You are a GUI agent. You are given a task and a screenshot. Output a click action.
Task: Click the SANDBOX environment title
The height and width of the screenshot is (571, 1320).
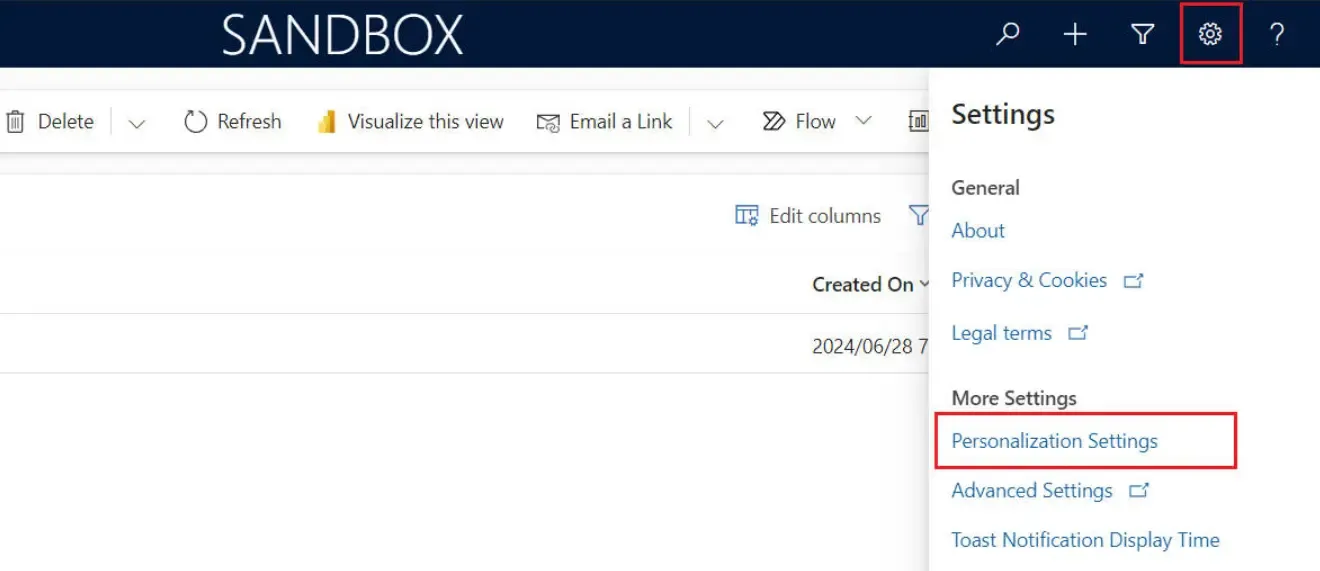click(342, 35)
